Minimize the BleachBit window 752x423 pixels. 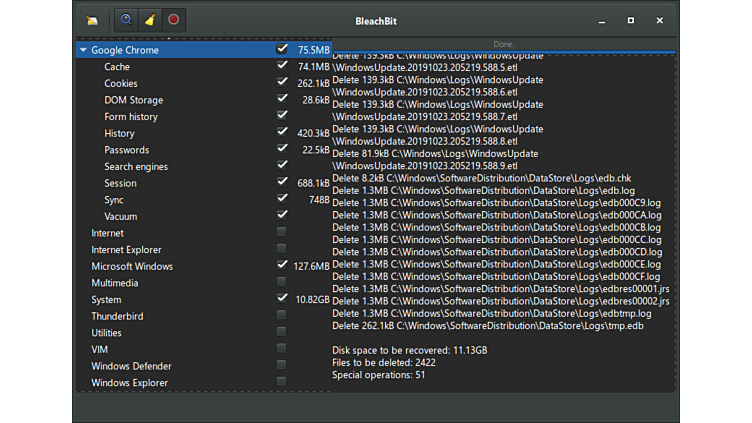tap(602, 20)
